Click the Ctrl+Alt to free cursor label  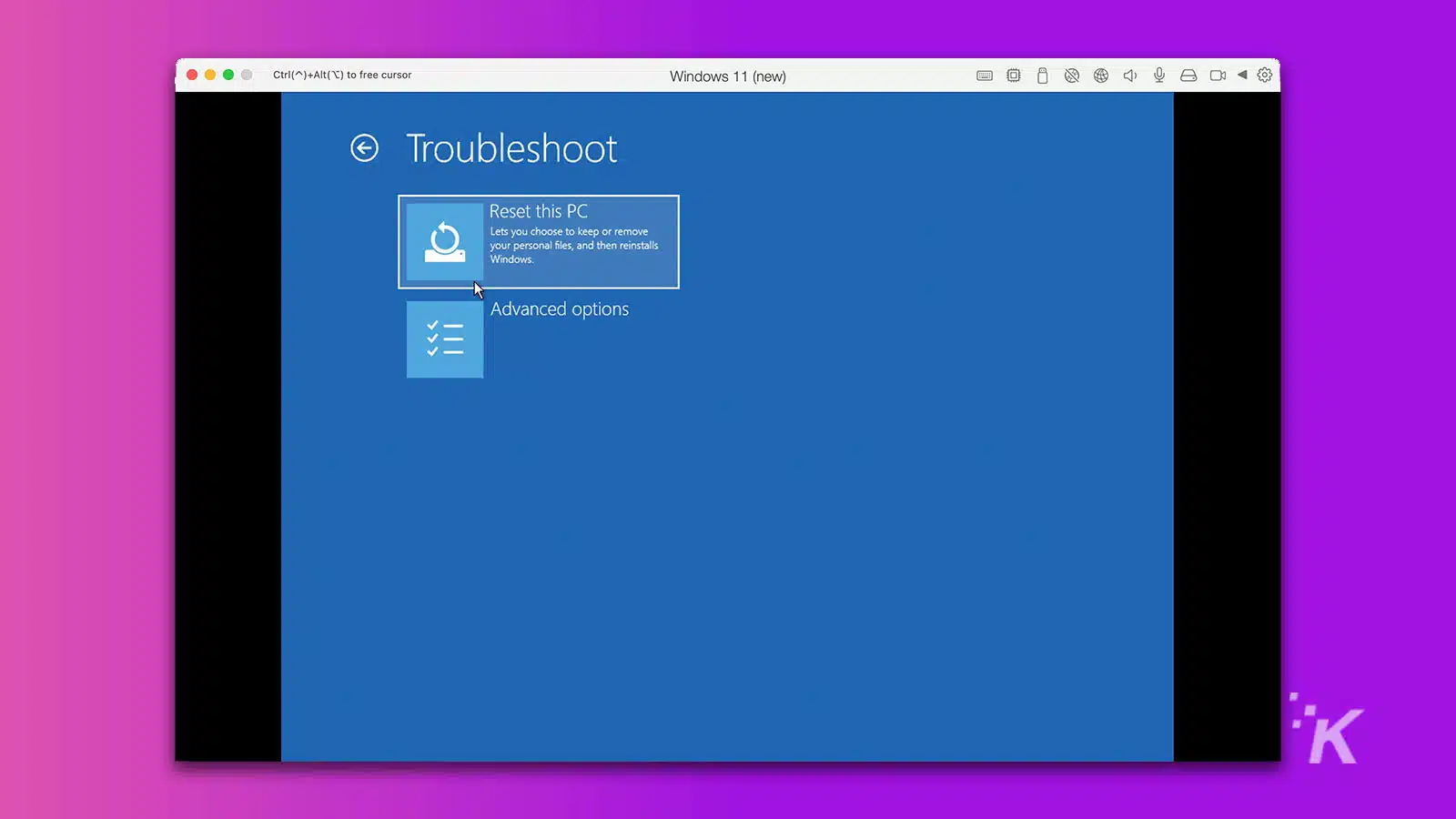(341, 76)
